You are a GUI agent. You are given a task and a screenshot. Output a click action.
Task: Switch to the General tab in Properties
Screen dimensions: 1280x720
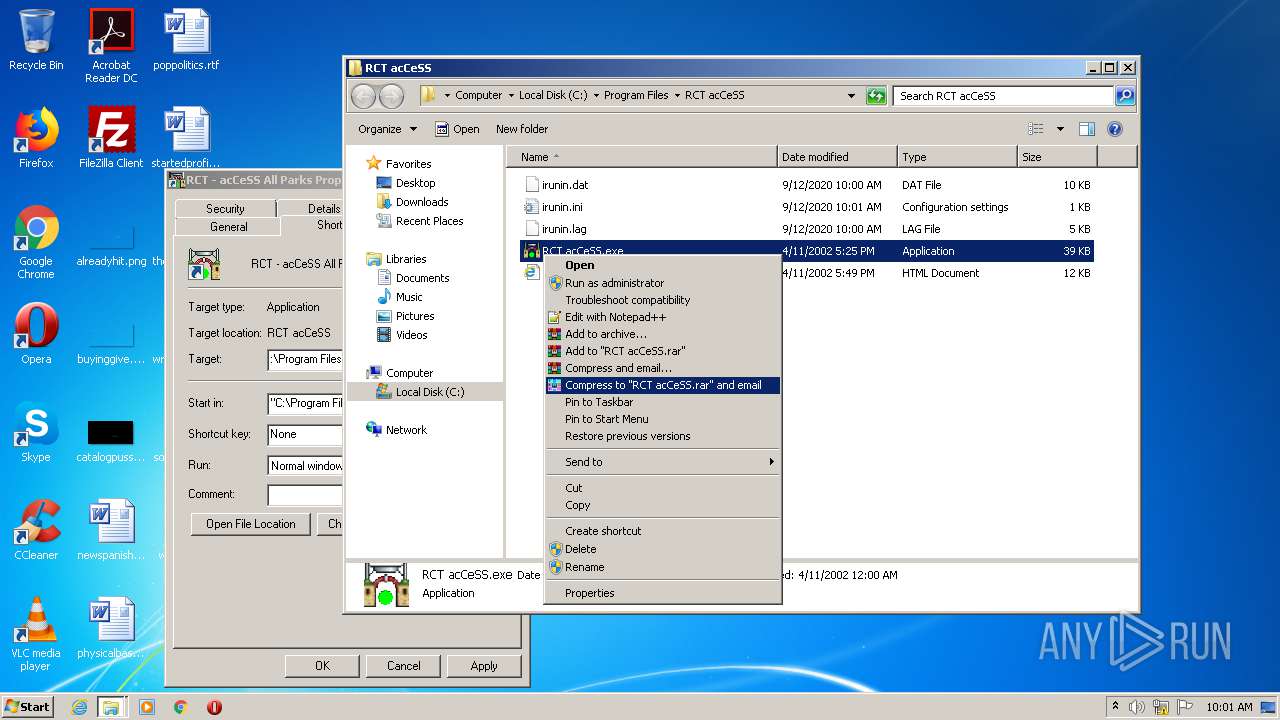point(229,227)
